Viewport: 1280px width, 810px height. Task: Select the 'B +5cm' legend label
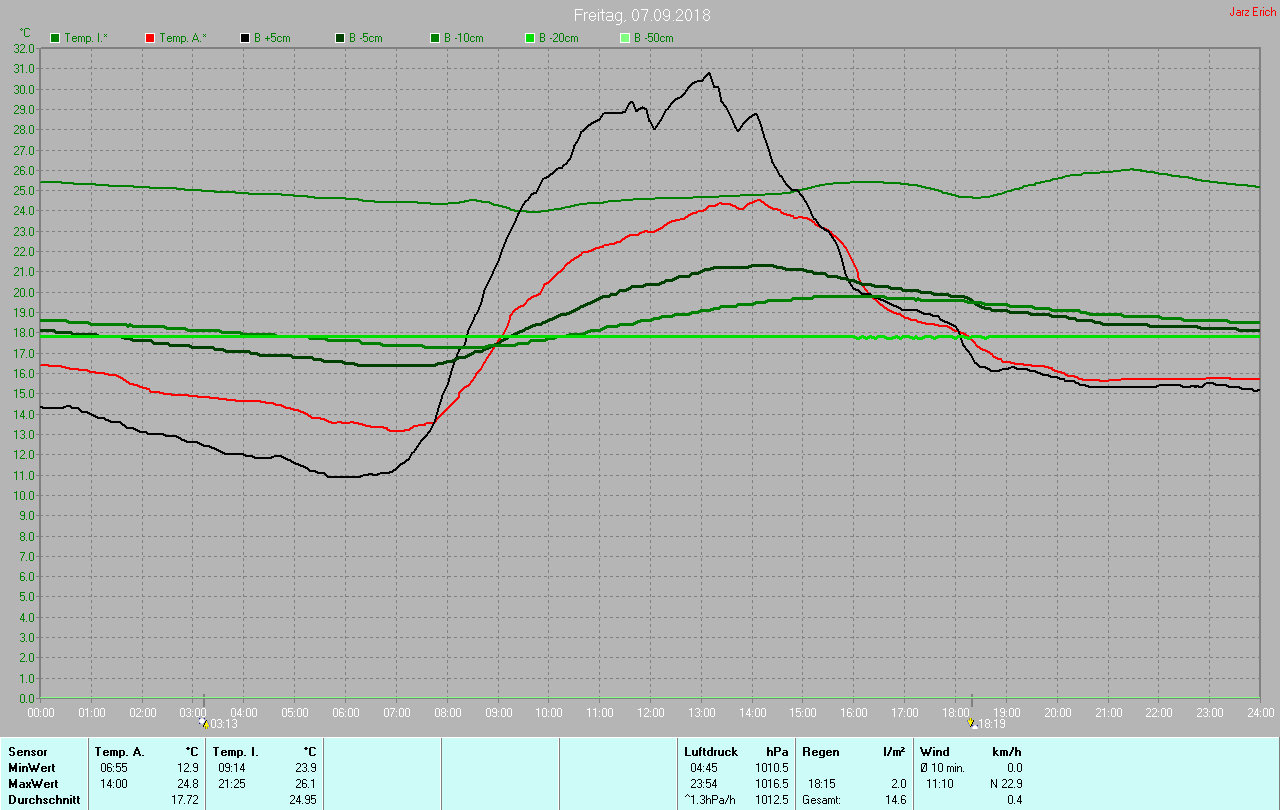[273, 38]
